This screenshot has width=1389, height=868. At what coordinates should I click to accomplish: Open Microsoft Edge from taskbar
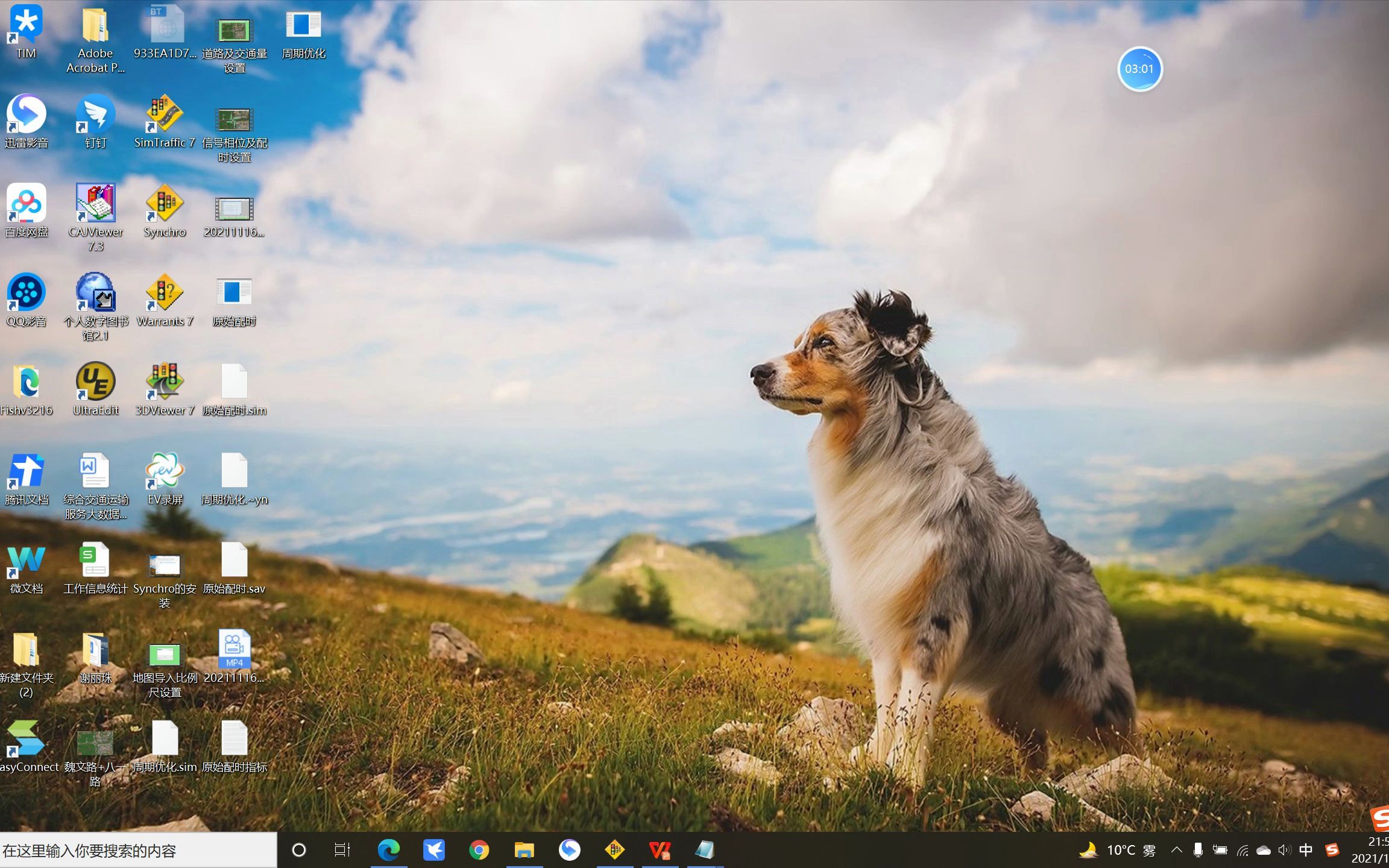(389, 850)
